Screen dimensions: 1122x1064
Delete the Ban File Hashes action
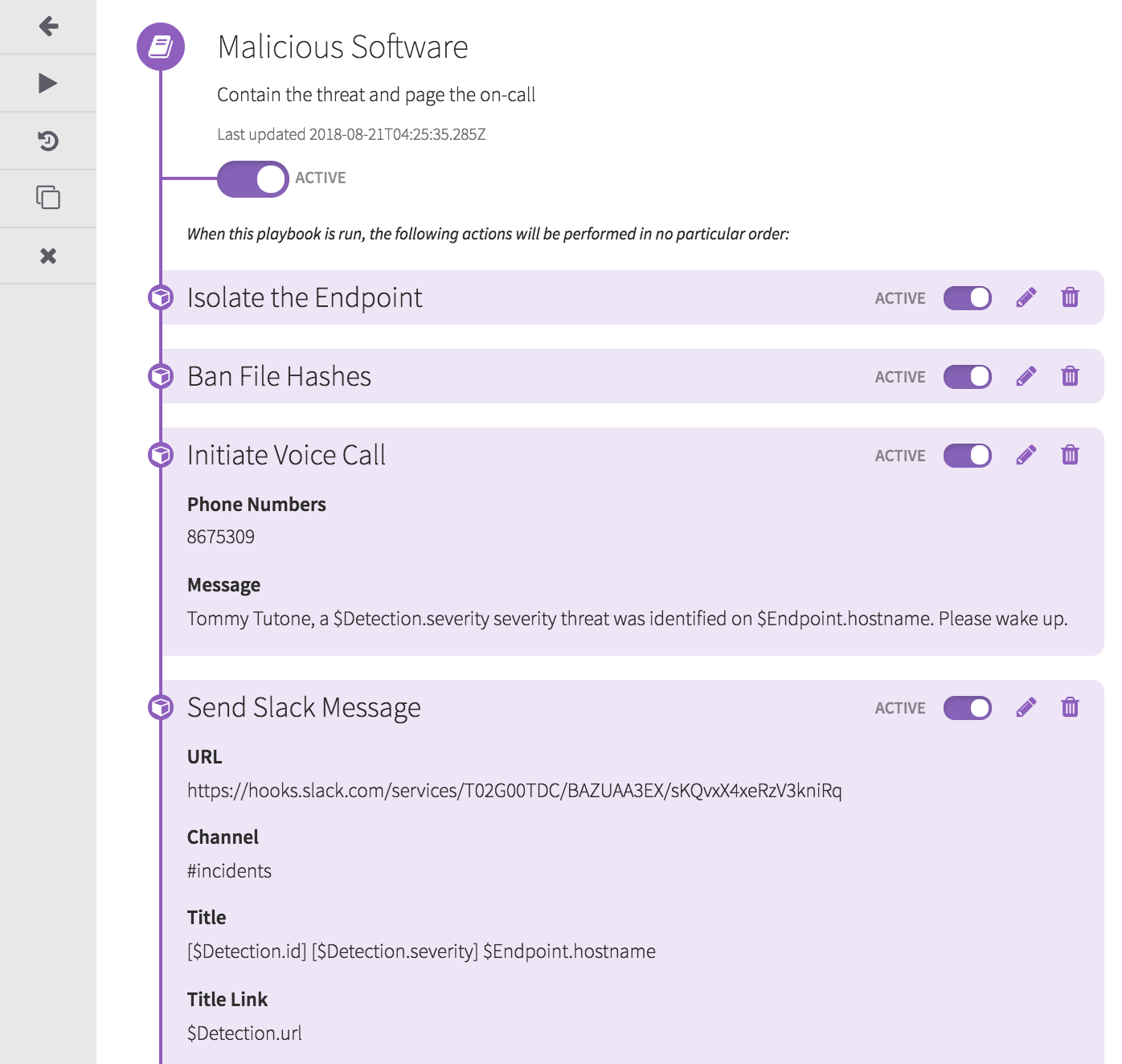pos(1070,376)
